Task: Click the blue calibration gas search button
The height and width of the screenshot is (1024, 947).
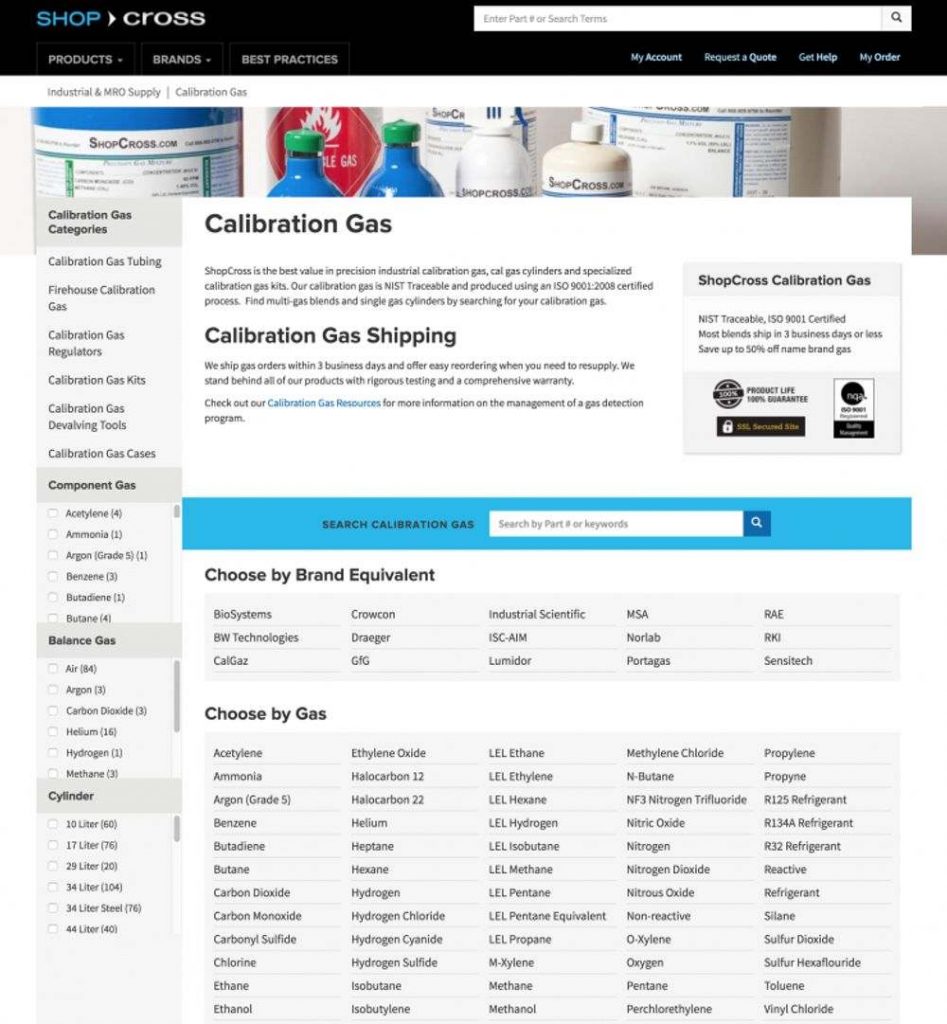Action: (x=756, y=523)
